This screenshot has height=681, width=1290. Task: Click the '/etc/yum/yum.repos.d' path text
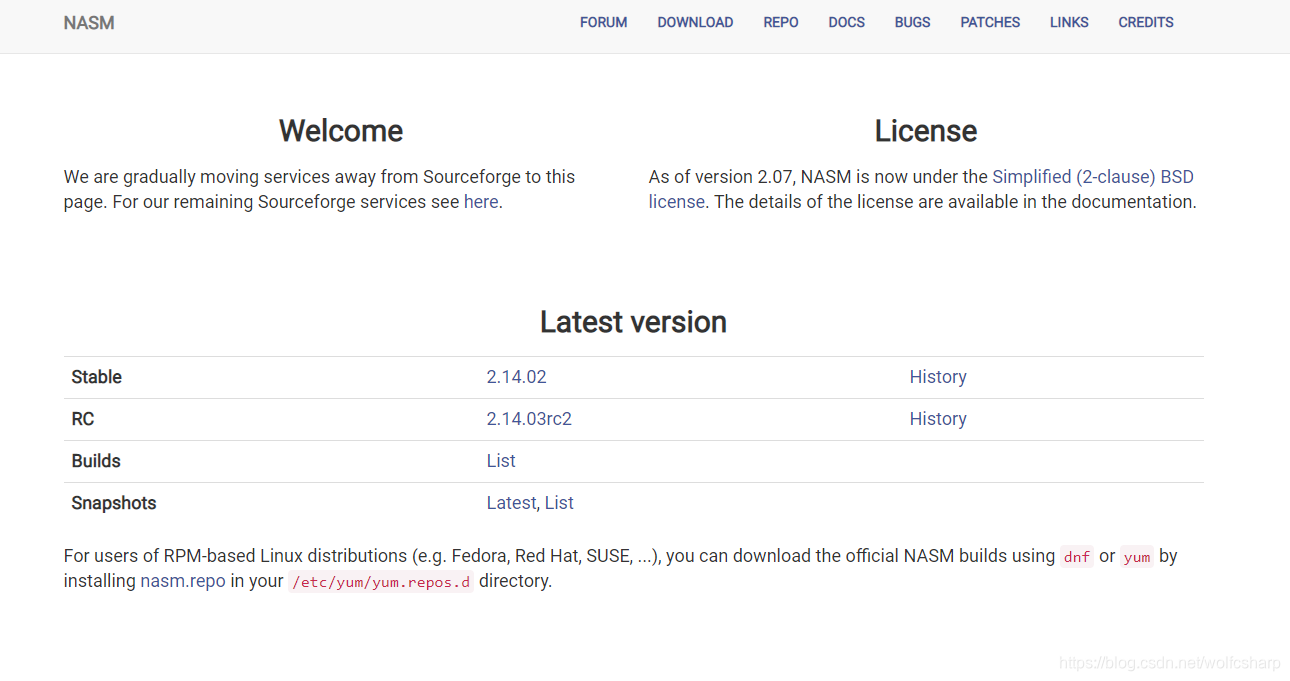[381, 582]
